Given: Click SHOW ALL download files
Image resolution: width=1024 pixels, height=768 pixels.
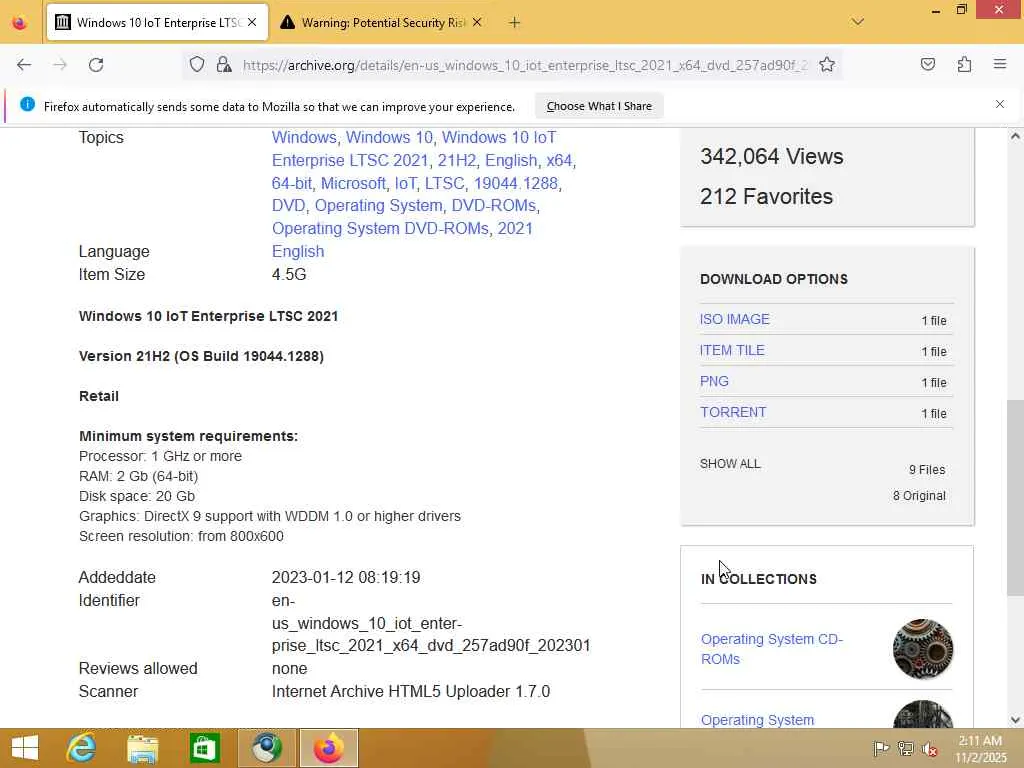Looking at the screenshot, I should (730, 464).
